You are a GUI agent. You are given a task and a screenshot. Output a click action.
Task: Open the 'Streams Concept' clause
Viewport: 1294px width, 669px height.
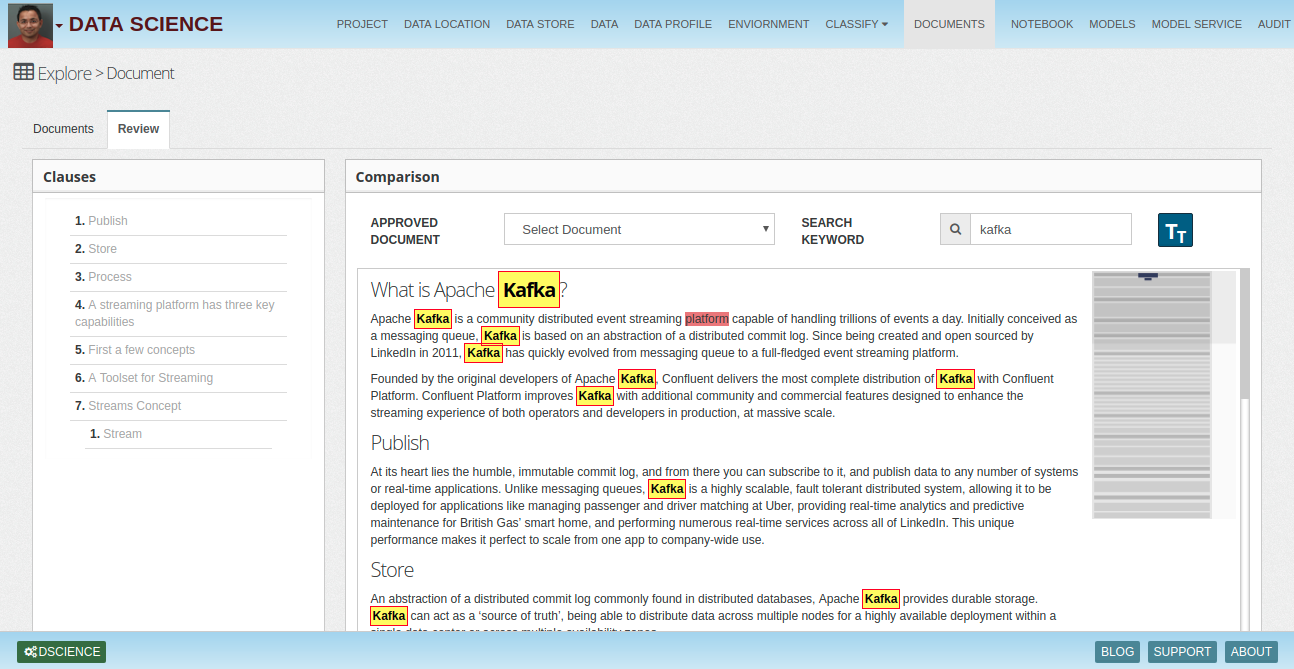click(x=135, y=406)
